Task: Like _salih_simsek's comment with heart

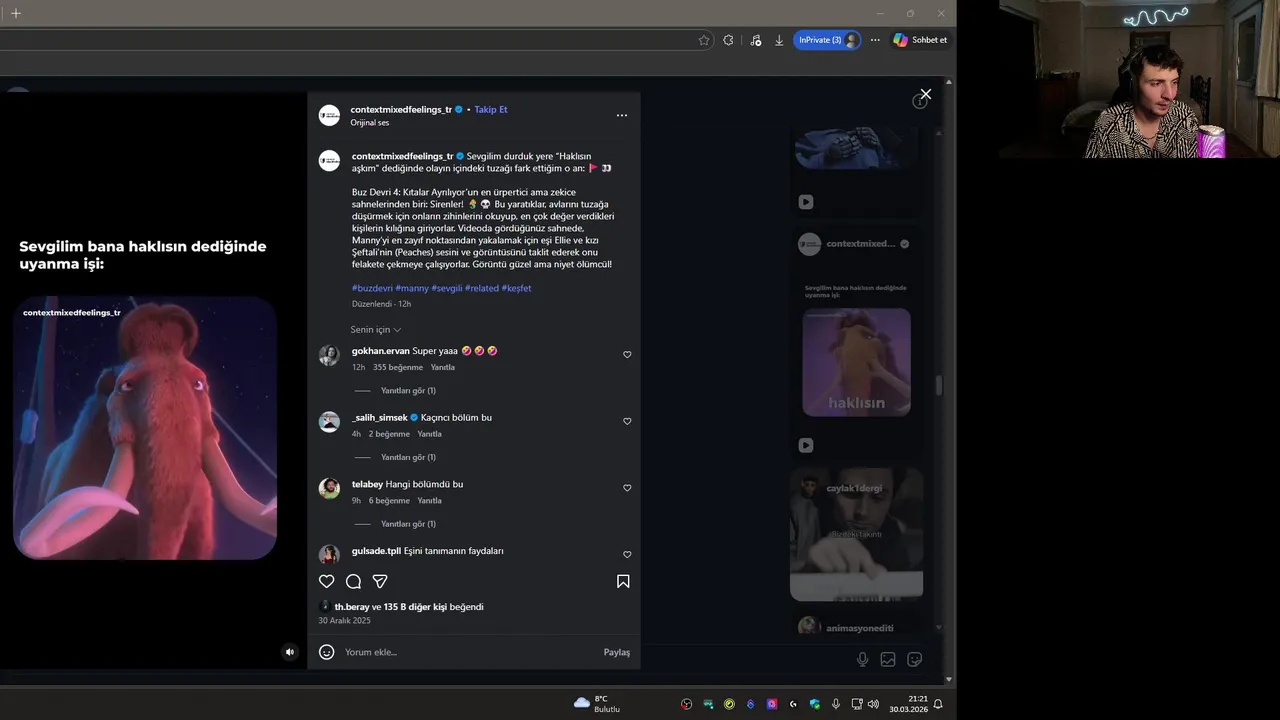Action: [x=627, y=422]
